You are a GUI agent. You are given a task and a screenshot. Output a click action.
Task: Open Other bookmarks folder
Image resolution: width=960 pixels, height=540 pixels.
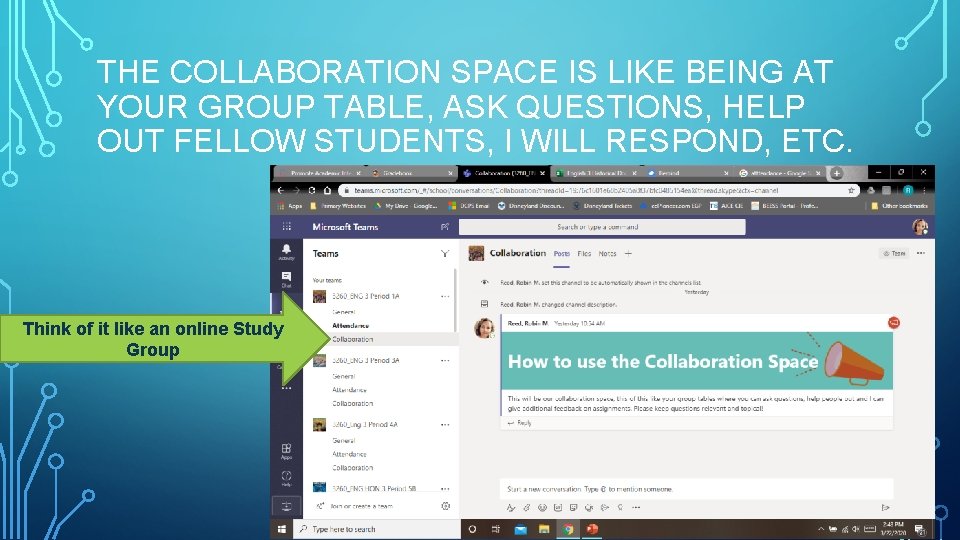tap(899, 206)
